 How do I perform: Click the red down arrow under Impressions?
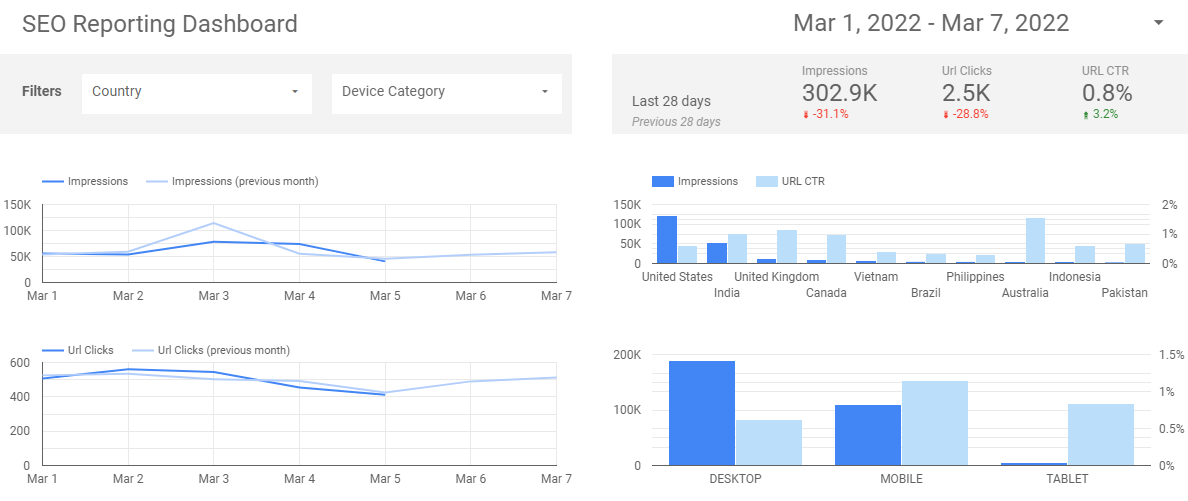[x=805, y=115]
